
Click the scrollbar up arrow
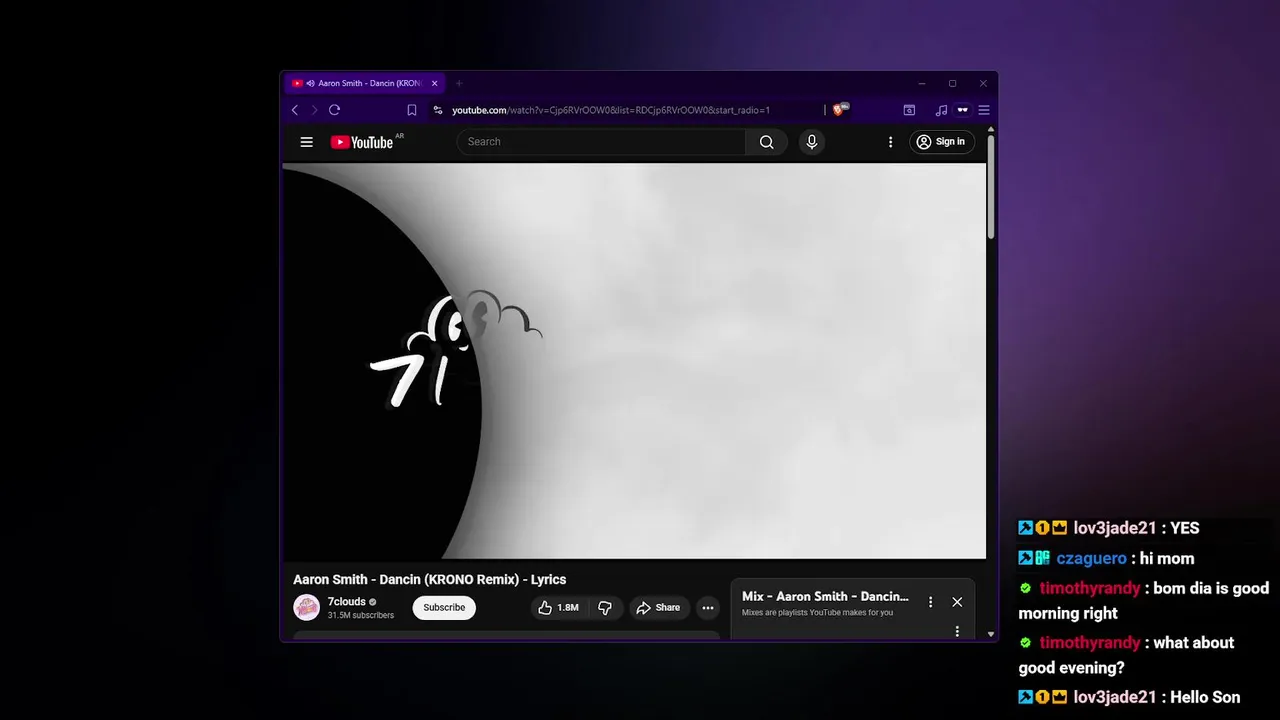[x=991, y=129]
